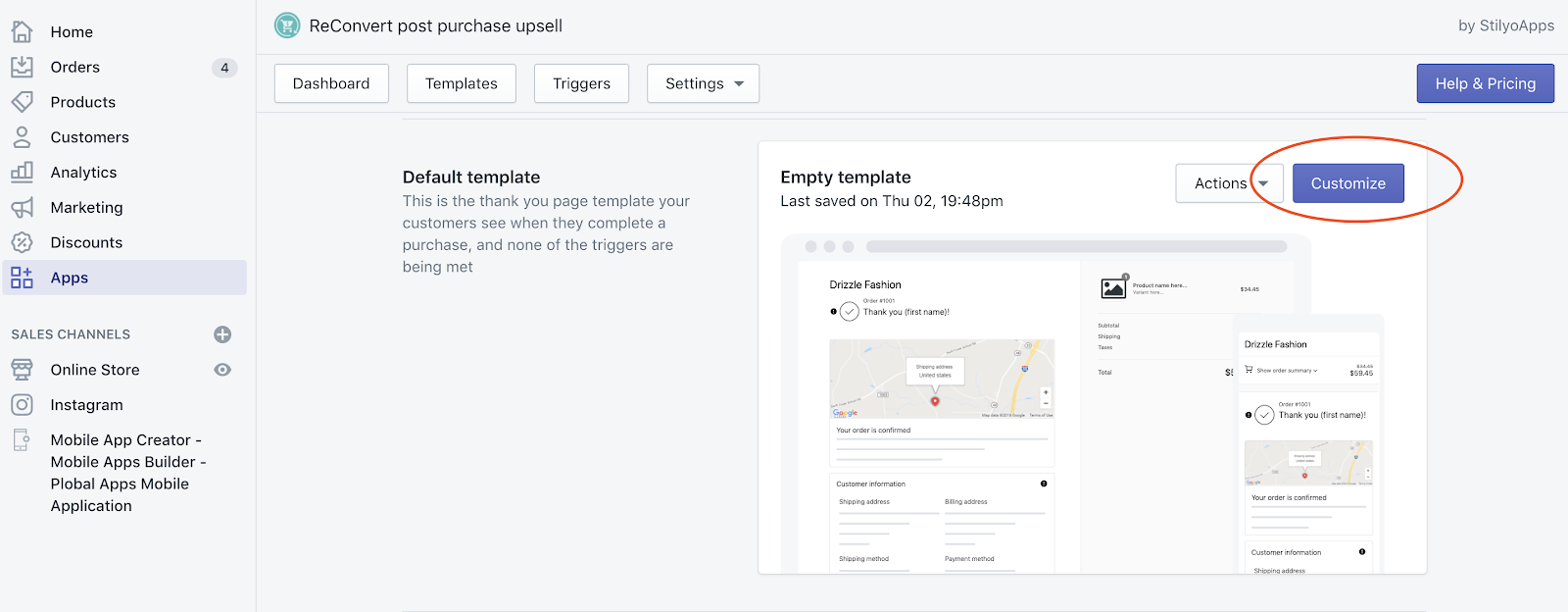Open the Triggers tab

pyautogui.click(x=581, y=83)
